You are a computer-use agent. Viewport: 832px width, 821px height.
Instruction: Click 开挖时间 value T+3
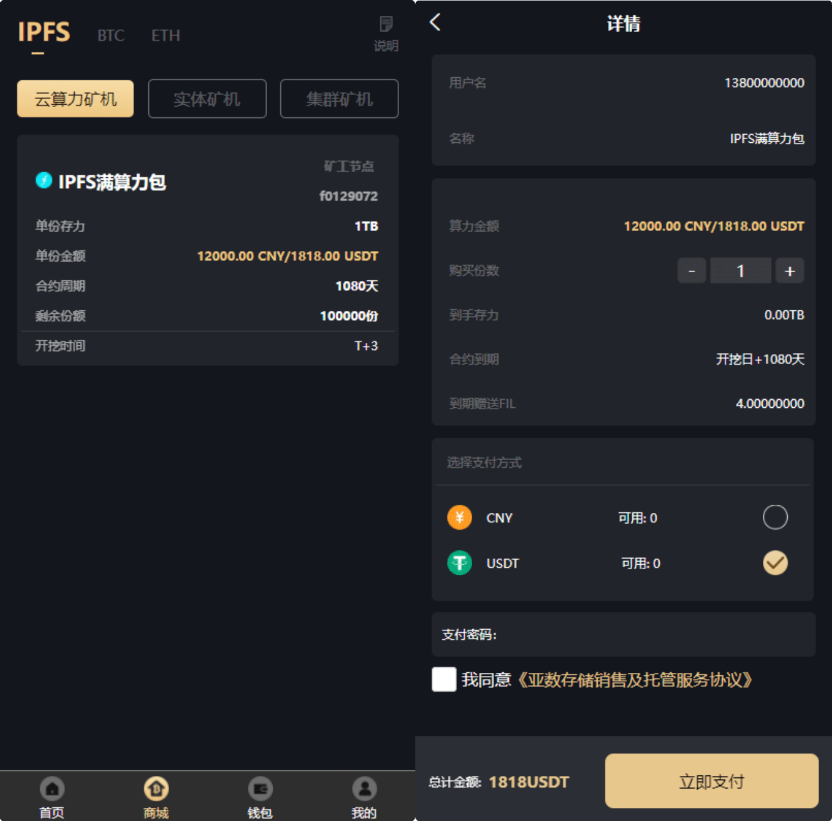coord(366,346)
